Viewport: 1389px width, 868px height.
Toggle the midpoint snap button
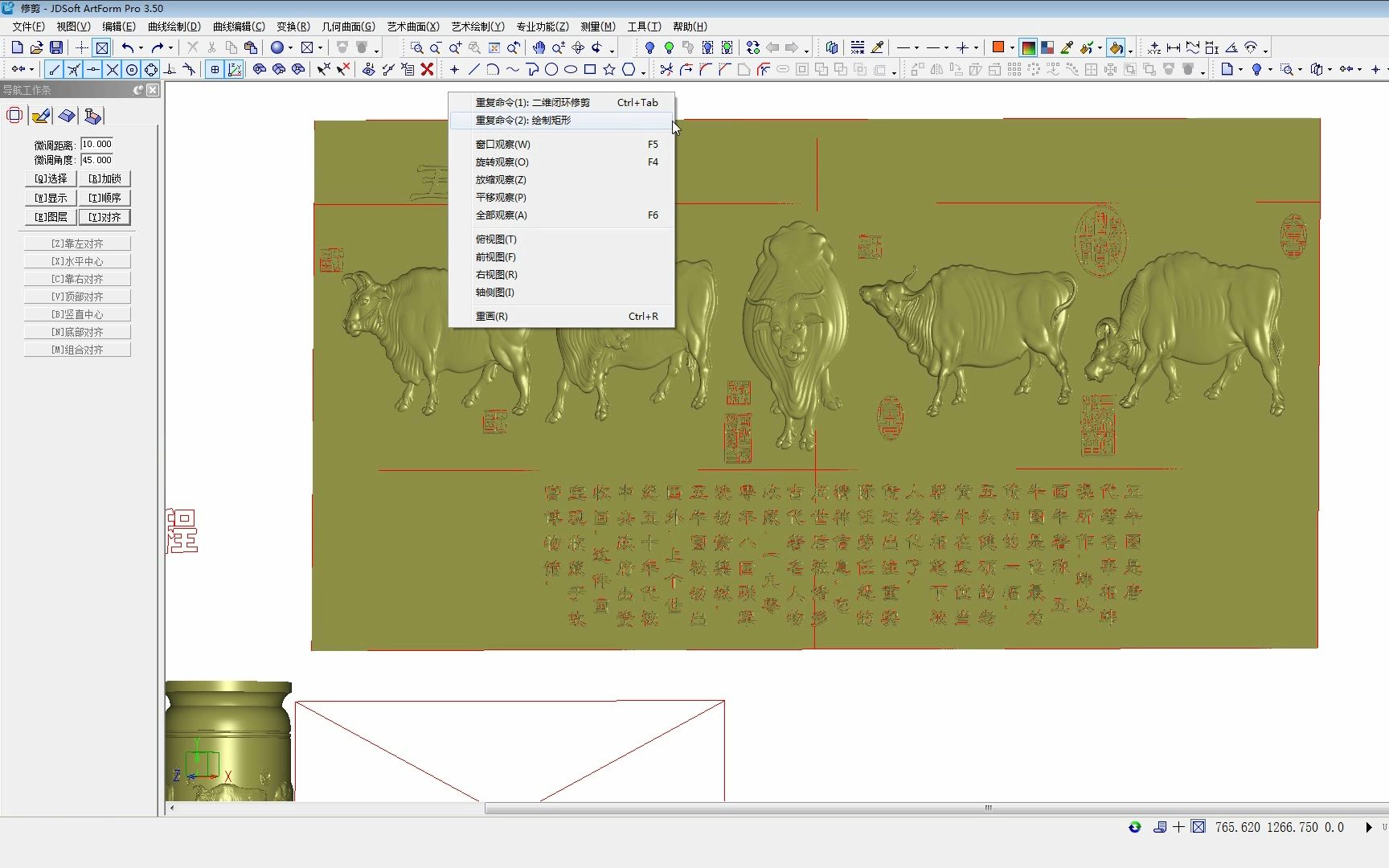click(93, 69)
